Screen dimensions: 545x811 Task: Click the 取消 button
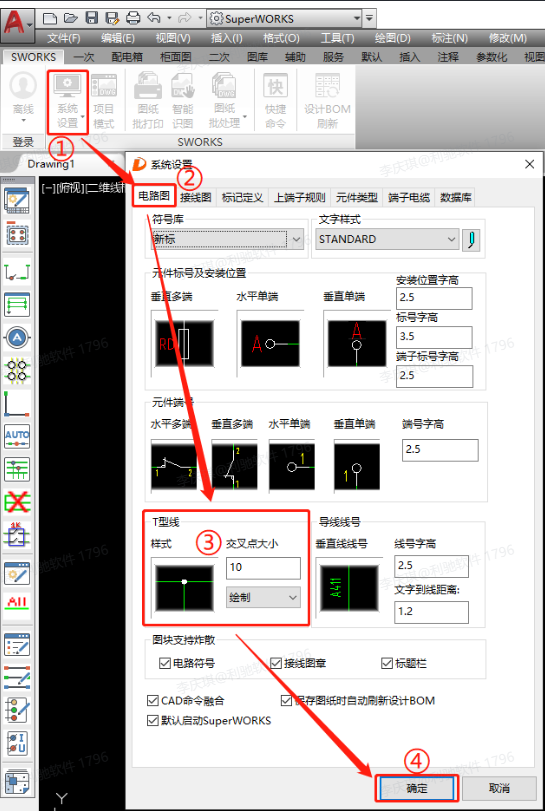tap(499, 788)
